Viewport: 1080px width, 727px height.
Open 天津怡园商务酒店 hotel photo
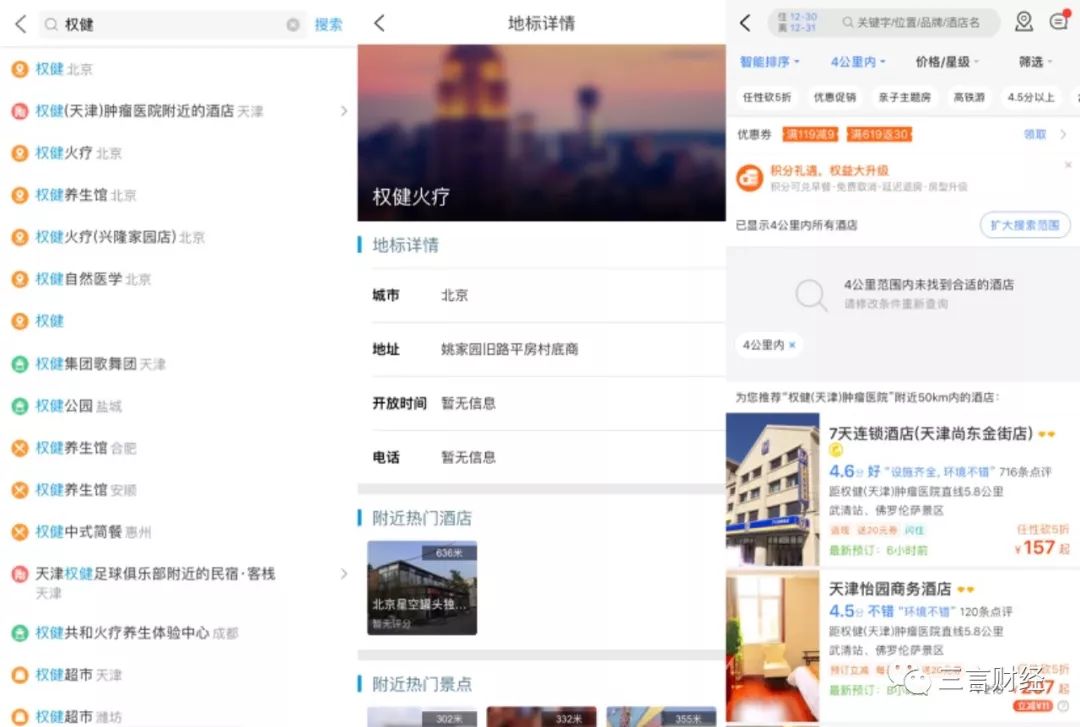[x=773, y=646]
